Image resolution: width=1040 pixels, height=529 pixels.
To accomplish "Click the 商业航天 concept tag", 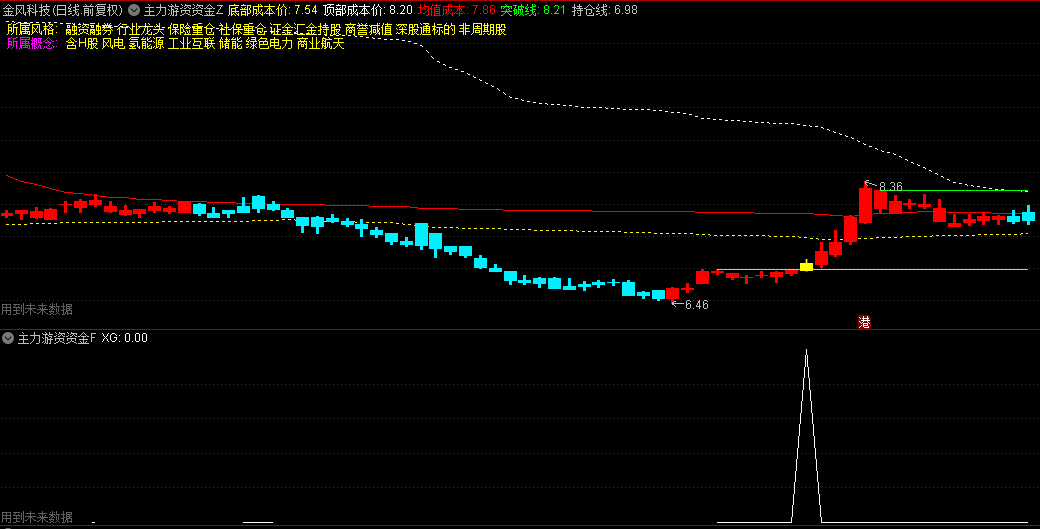I will [x=320, y=44].
